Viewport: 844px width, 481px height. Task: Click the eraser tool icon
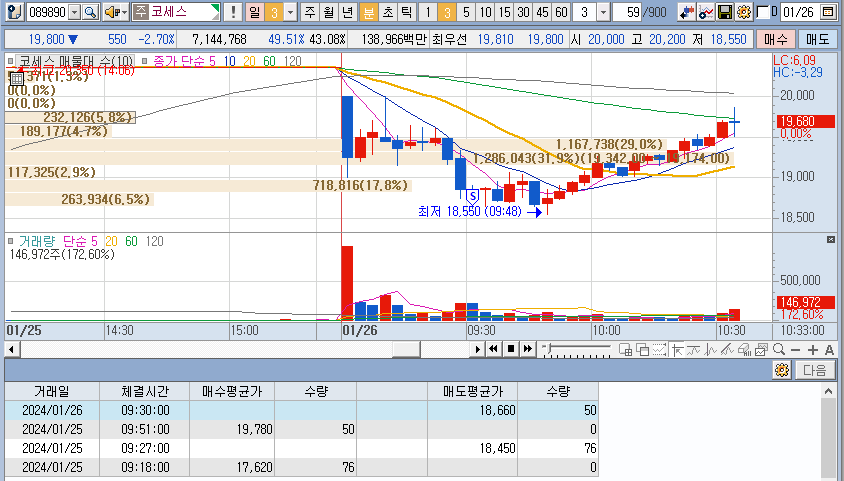point(744,350)
